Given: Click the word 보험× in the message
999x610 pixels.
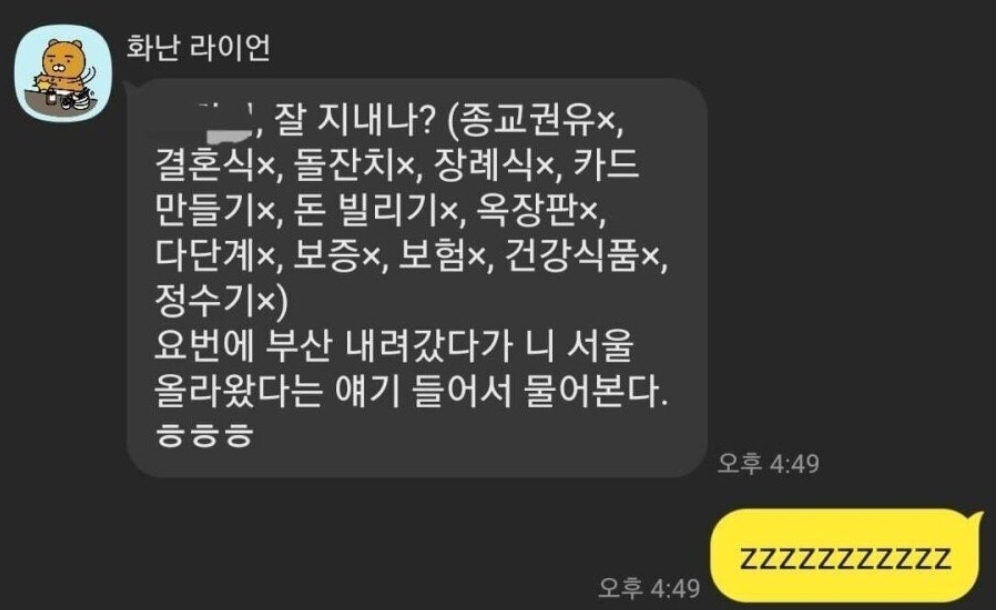Looking at the screenshot, I should coord(441,255).
